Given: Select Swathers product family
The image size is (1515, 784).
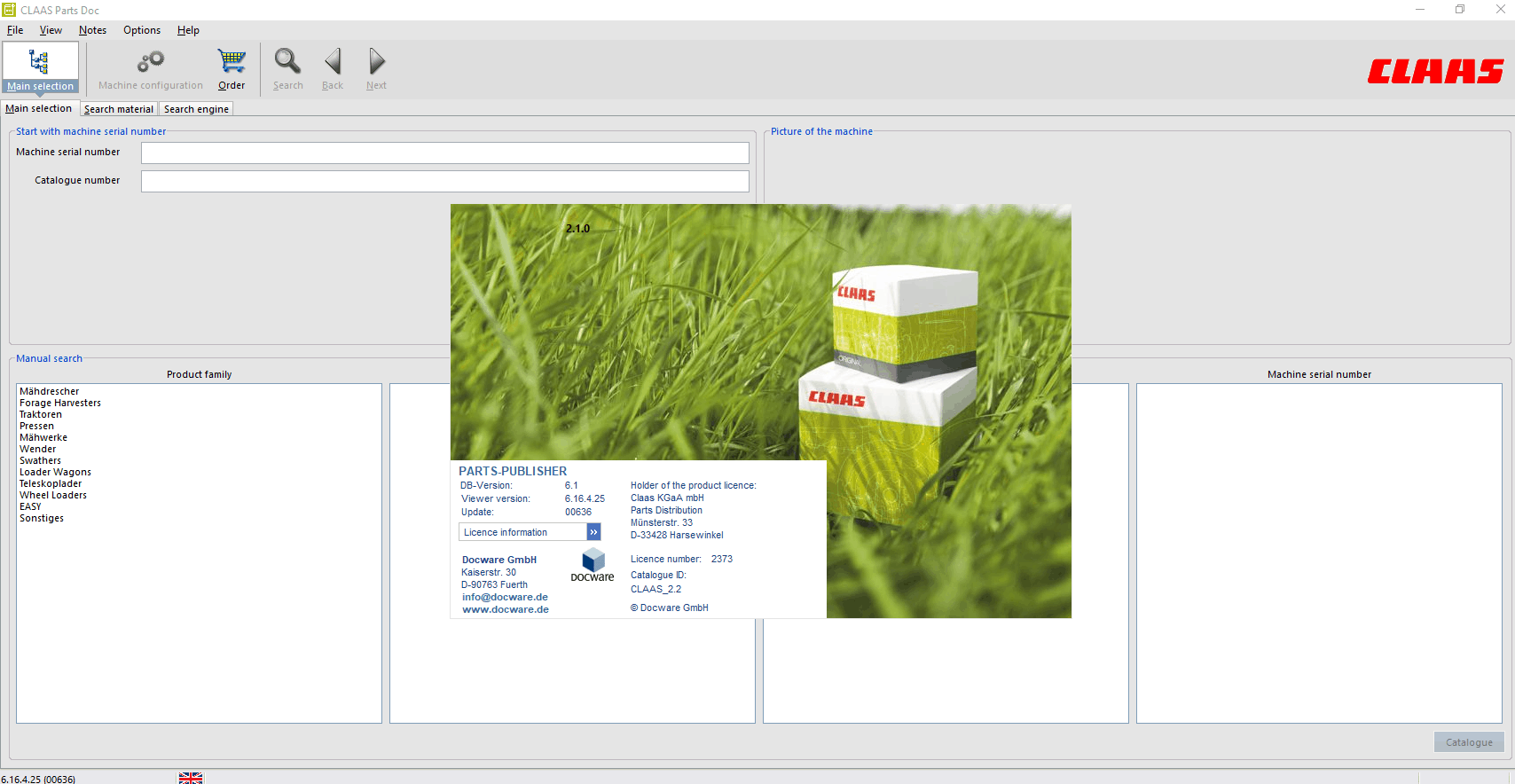Looking at the screenshot, I should [x=41, y=460].
